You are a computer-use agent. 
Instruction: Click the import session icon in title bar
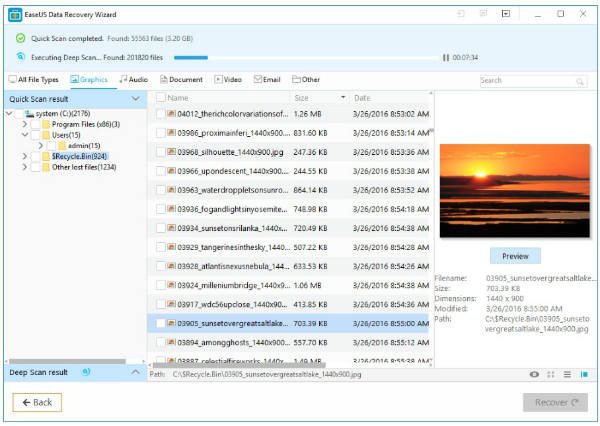click(x=461, y=14)
